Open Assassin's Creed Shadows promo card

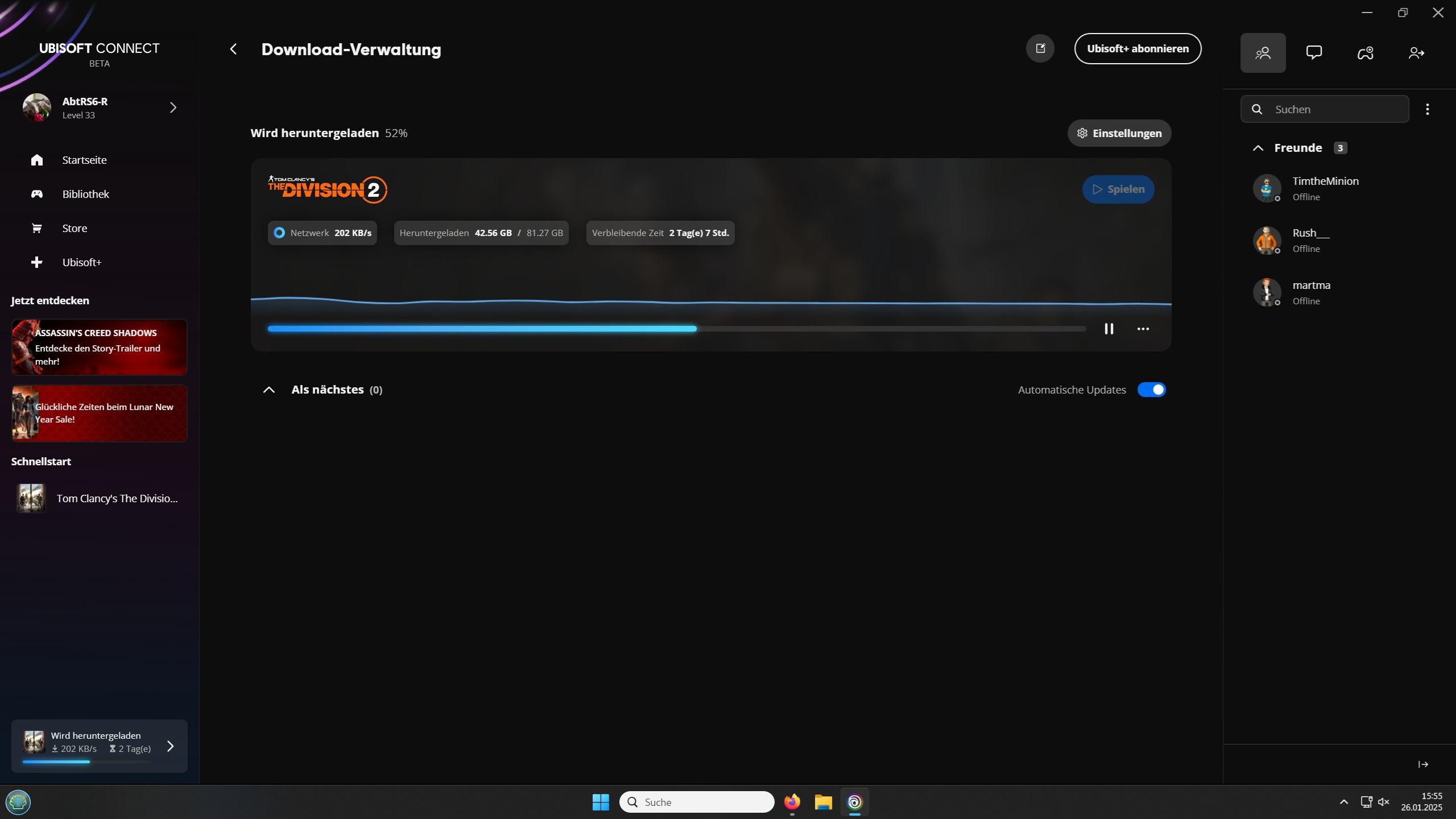[x=100, y=347]
